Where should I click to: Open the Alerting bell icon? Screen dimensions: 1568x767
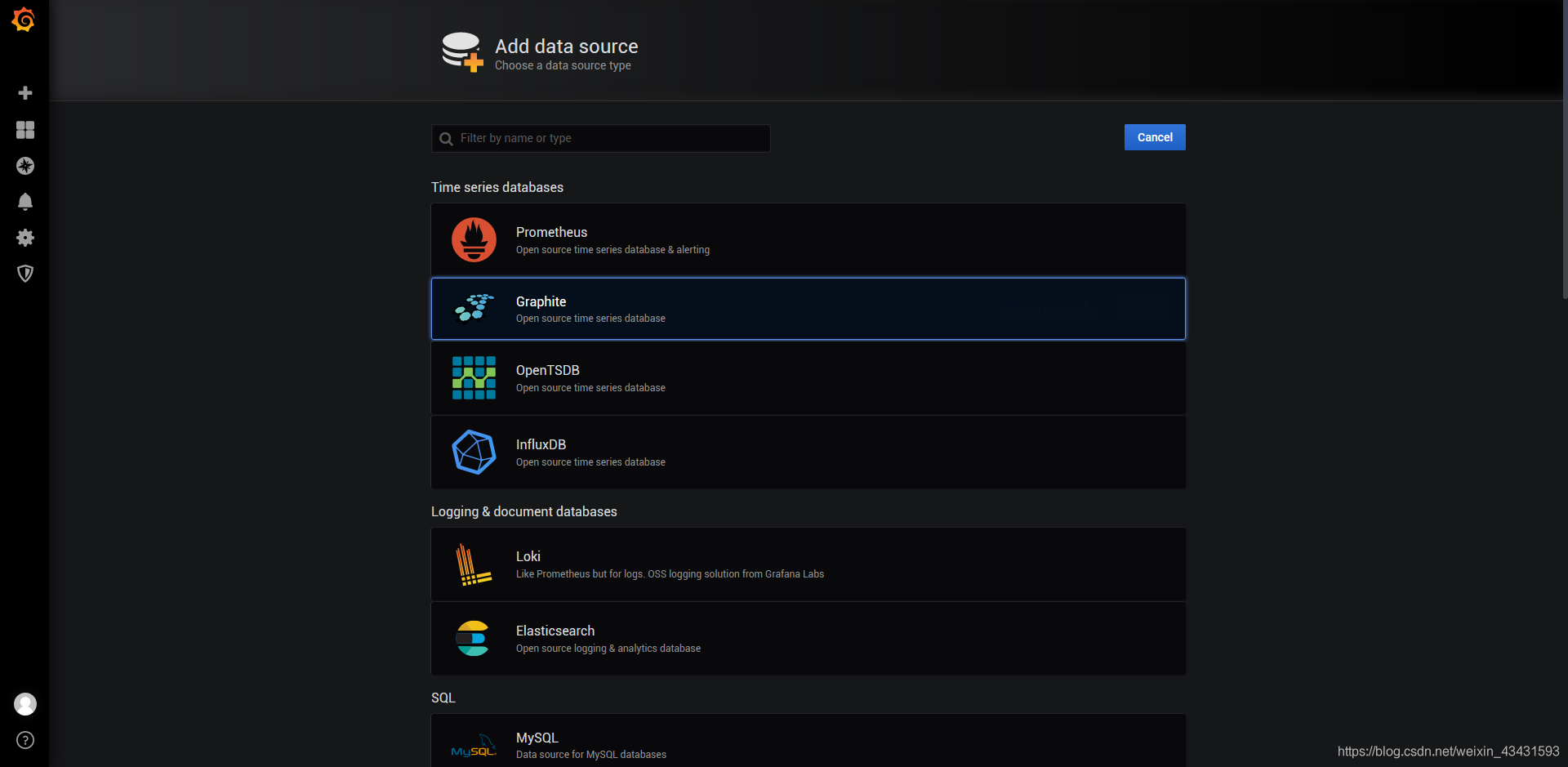click(25, 202)
